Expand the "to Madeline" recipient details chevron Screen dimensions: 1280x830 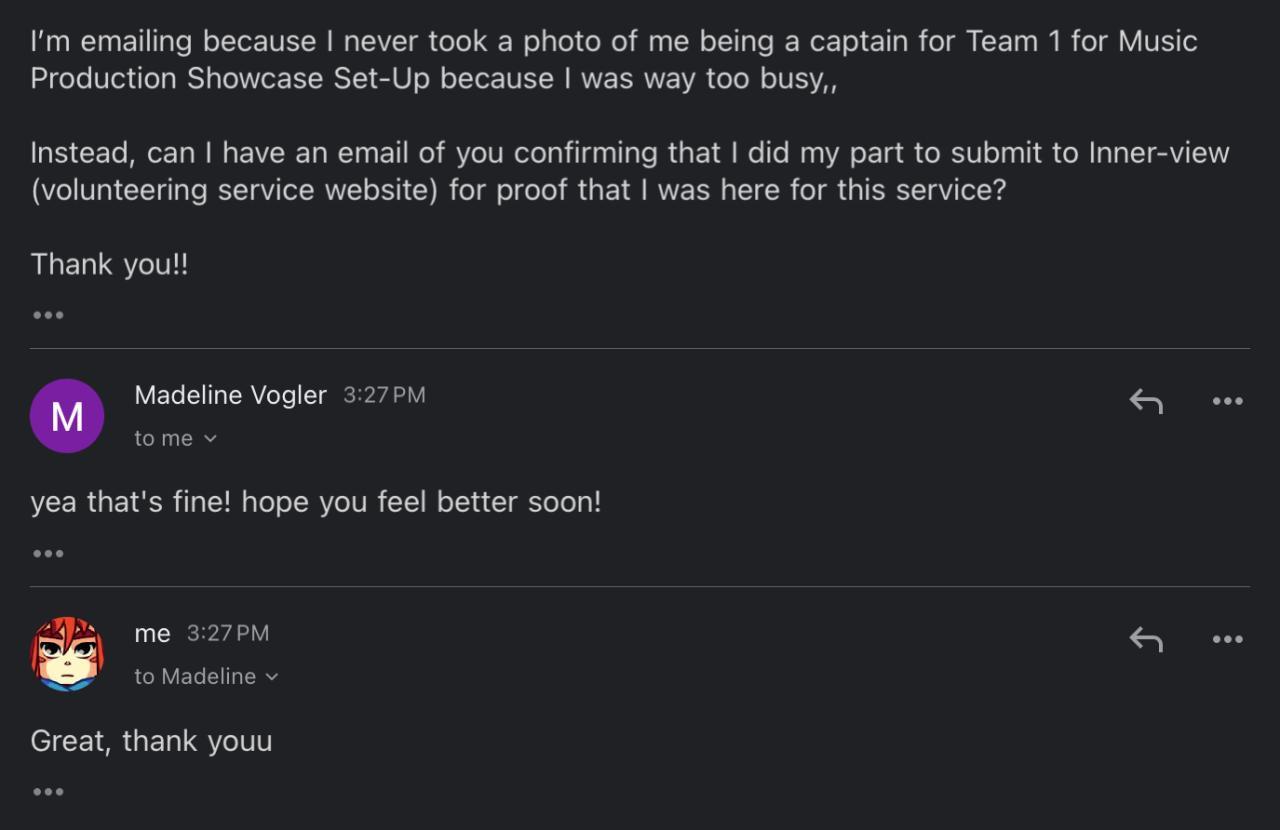coord(272,677)
